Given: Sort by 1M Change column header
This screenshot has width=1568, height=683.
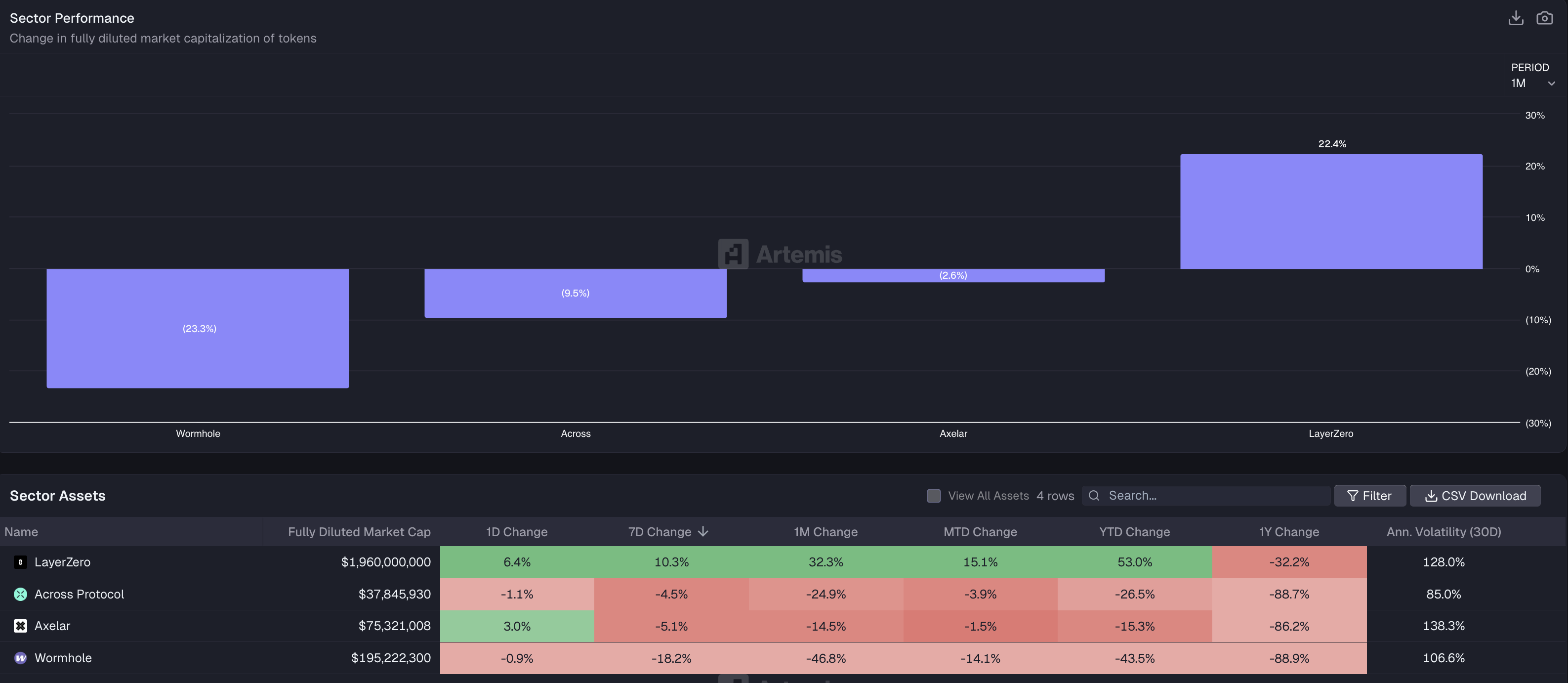Looking at the screenshot, I should [825, 532].
